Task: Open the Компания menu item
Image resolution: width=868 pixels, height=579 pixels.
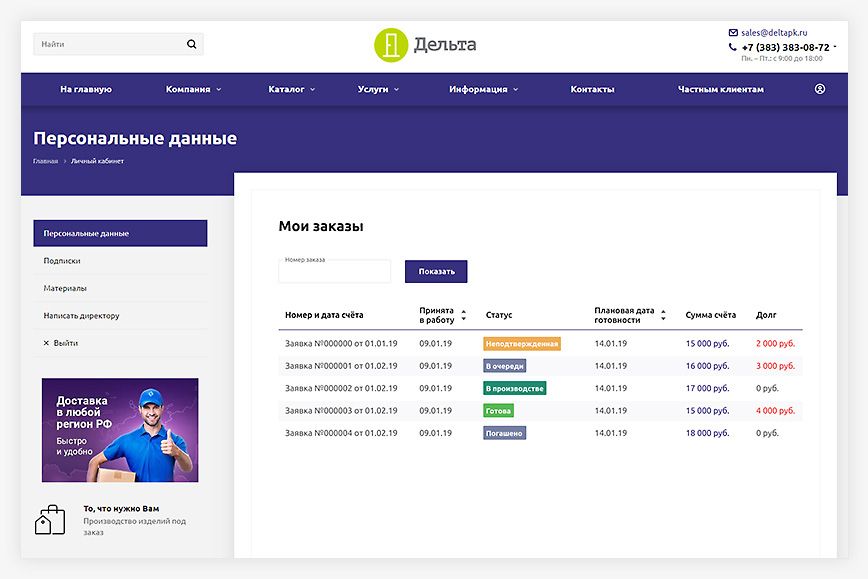Action: click(x=188, y=89)
